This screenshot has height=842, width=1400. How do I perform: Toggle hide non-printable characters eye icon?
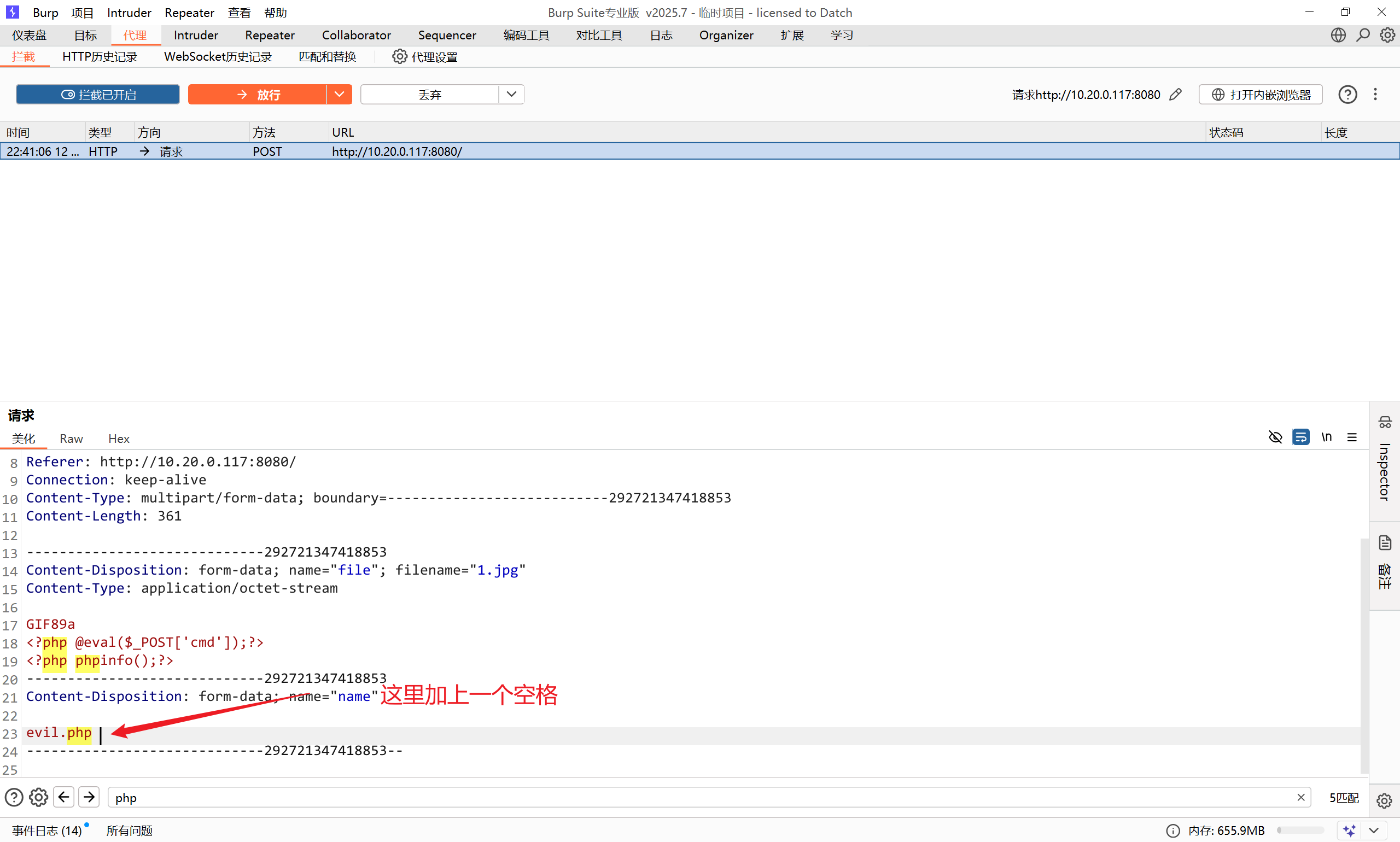point(1275,437)
